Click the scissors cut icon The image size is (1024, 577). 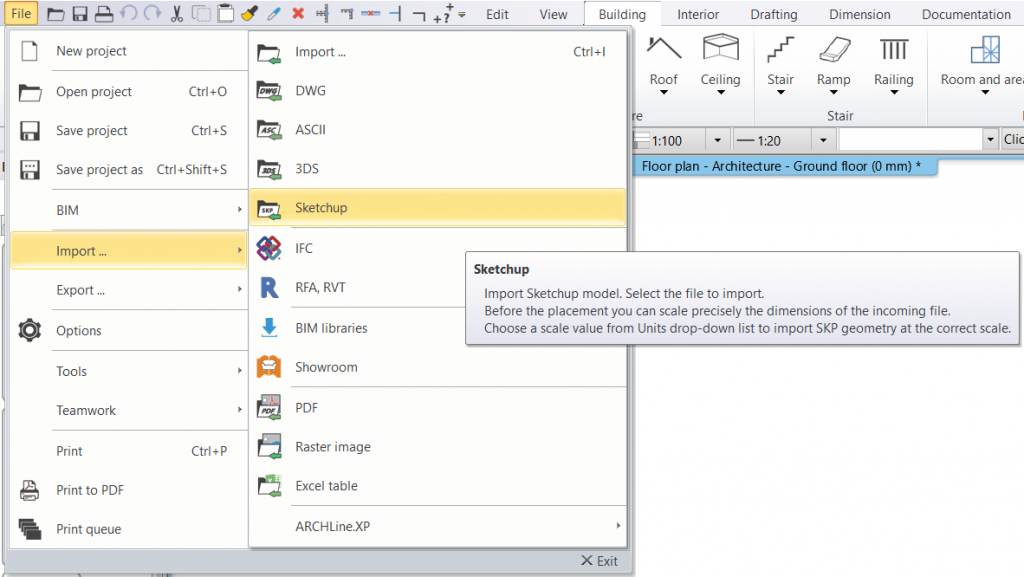click(176, 14)
